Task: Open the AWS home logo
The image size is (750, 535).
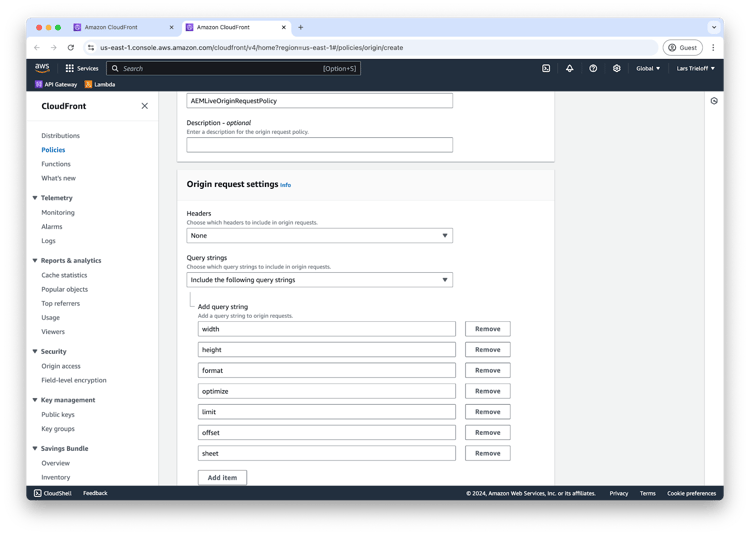Action: (42, 68)
